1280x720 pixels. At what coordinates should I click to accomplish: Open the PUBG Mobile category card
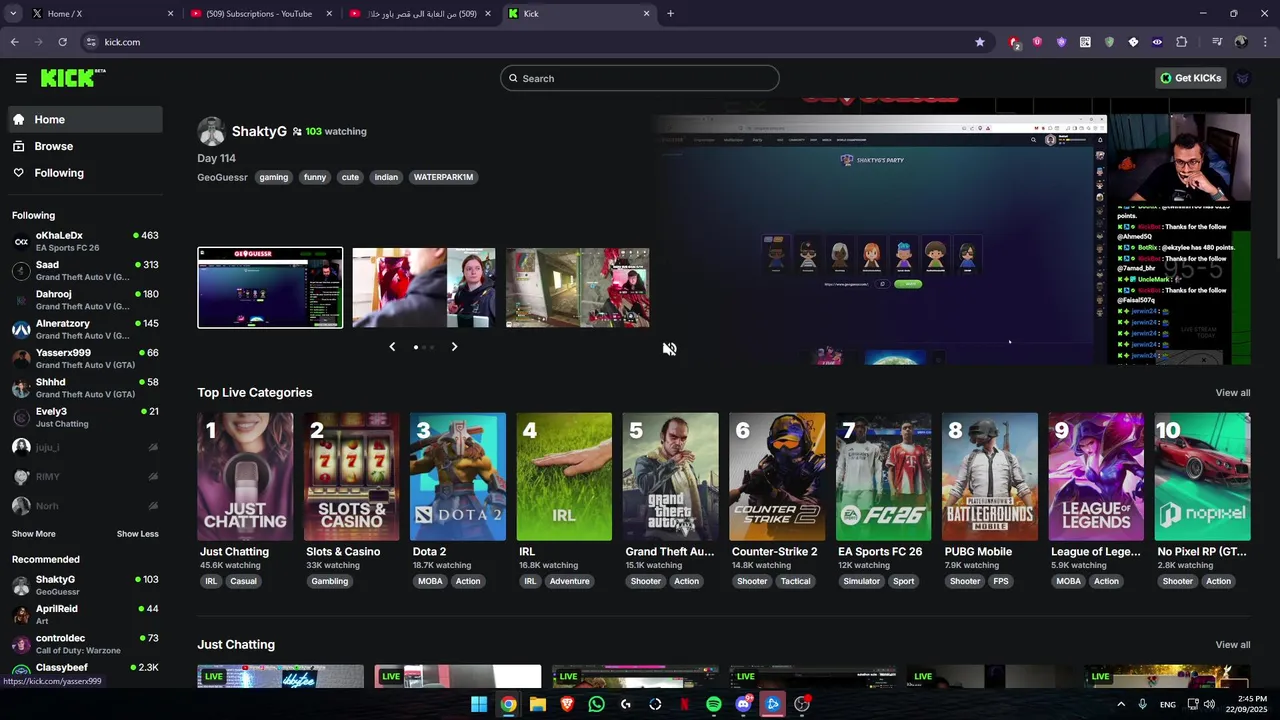990,477
